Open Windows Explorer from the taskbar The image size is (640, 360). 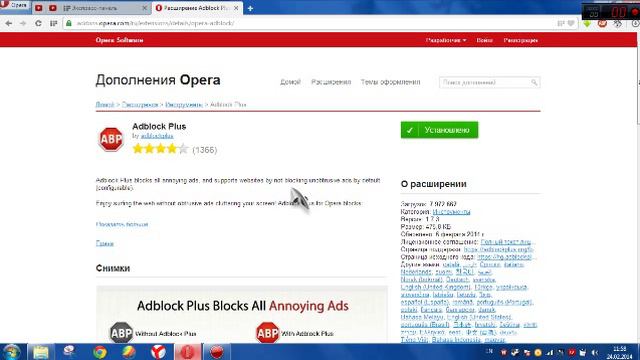point(41,352)
